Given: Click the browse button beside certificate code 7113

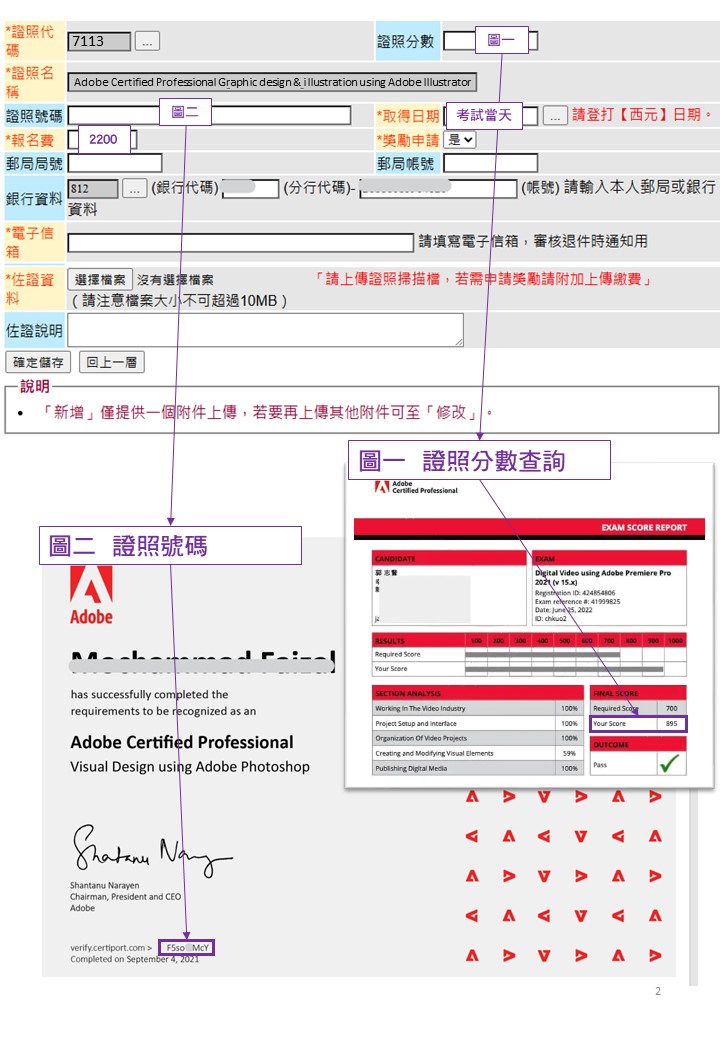Looking at the screenshot, I should coord(147,41).
